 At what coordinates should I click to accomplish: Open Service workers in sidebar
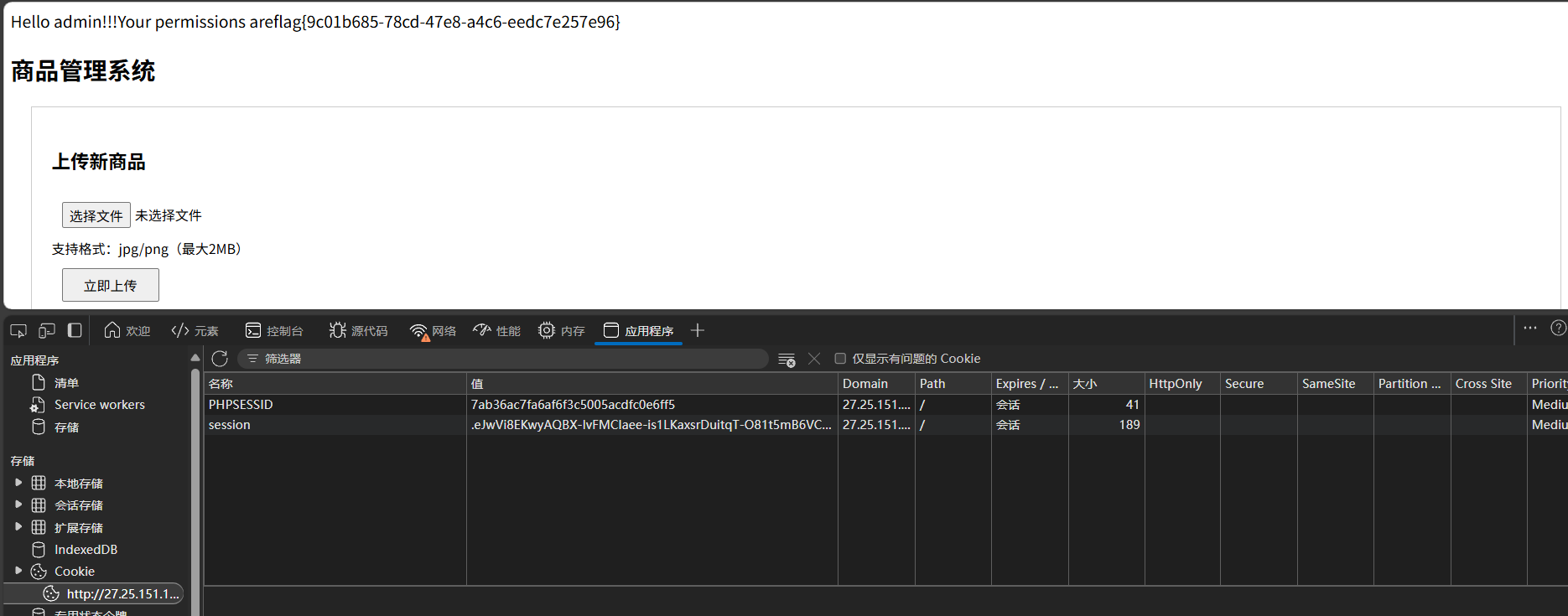[100, 404]
